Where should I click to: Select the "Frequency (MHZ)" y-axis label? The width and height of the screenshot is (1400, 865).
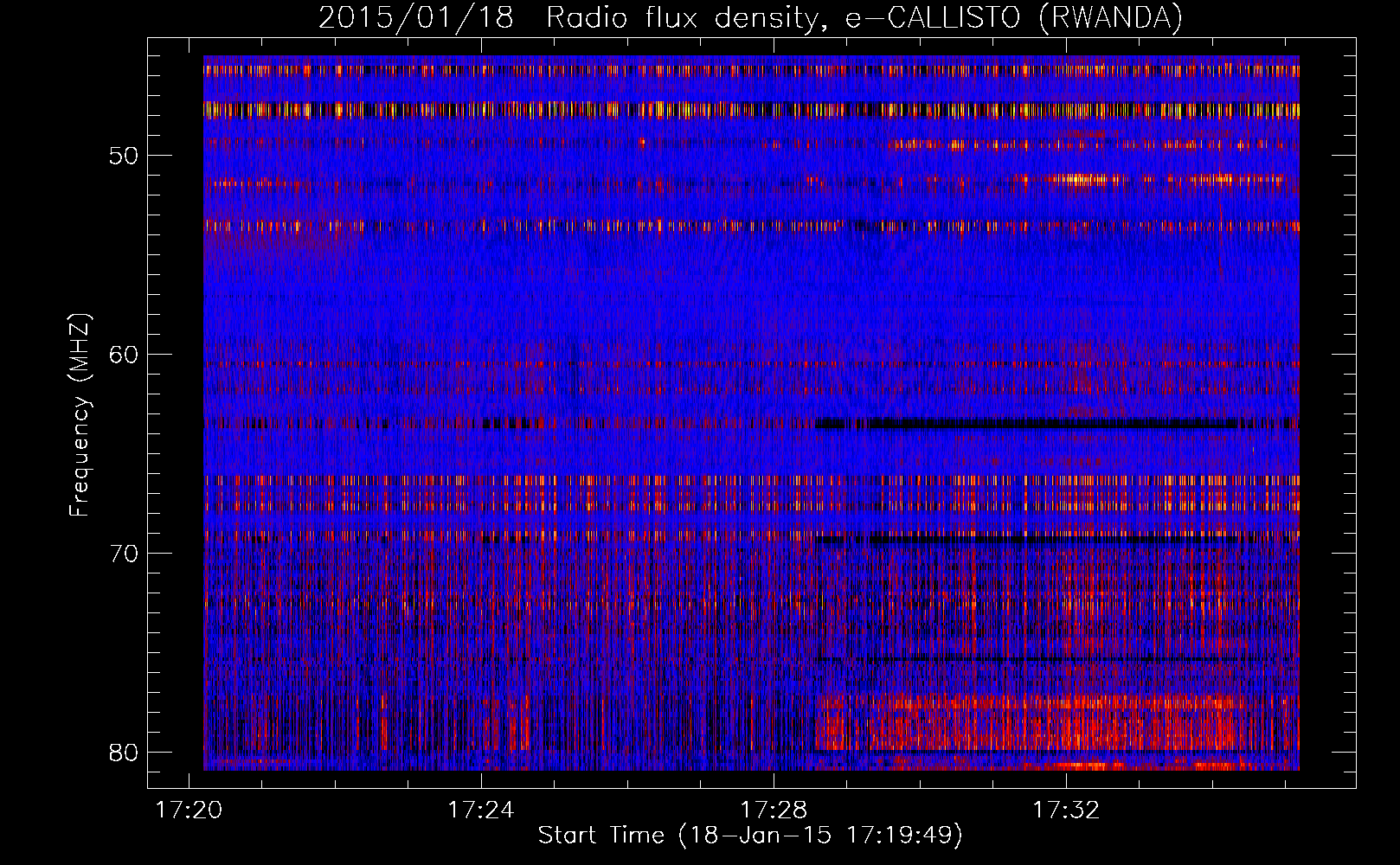click(80, 415)
